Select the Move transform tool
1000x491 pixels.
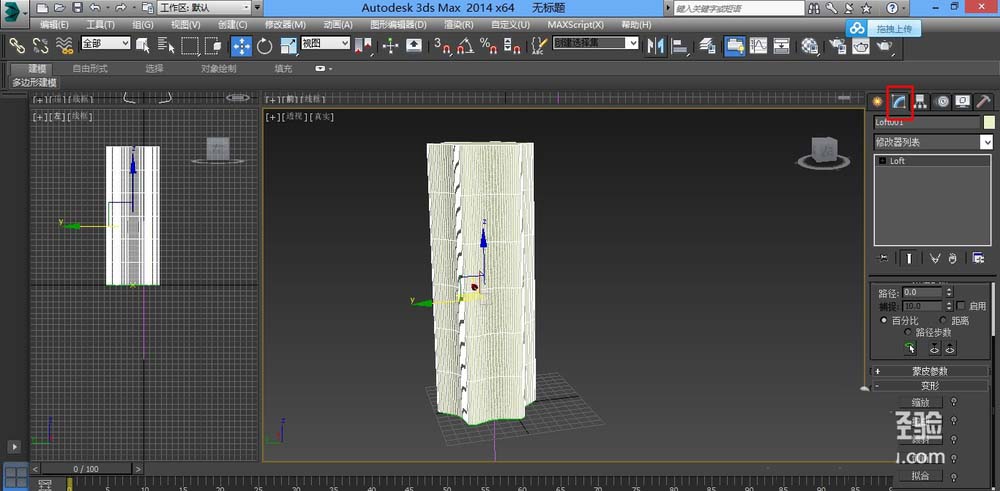tap(242, 45)
